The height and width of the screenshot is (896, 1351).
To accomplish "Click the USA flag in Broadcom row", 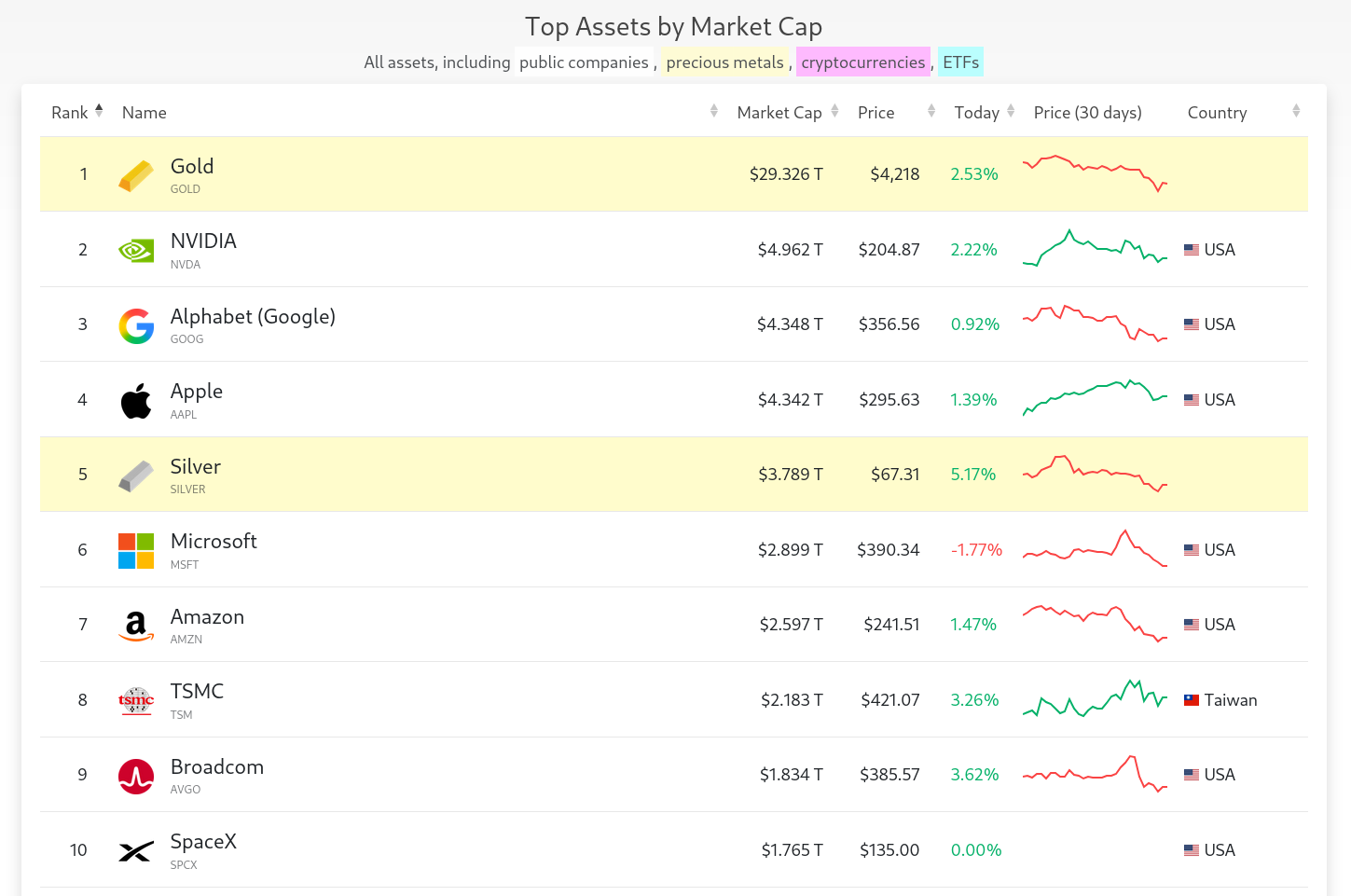I will coord(1192,775).
